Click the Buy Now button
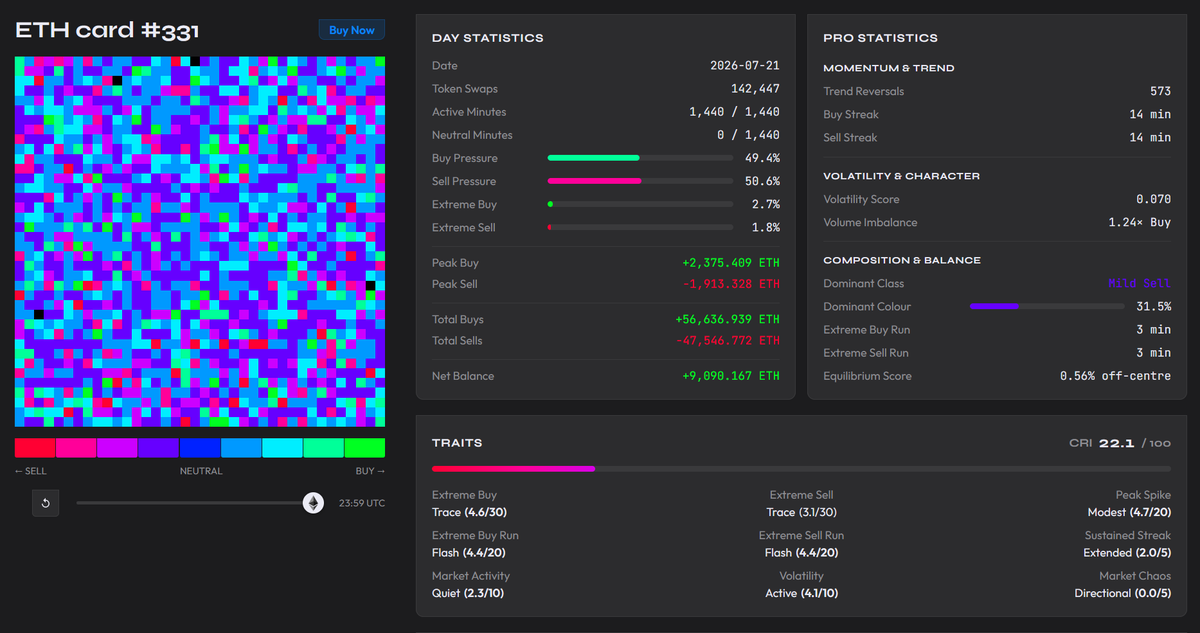Image resolution: width=1200 pixels, height=633 pixels. click(352, 30)
